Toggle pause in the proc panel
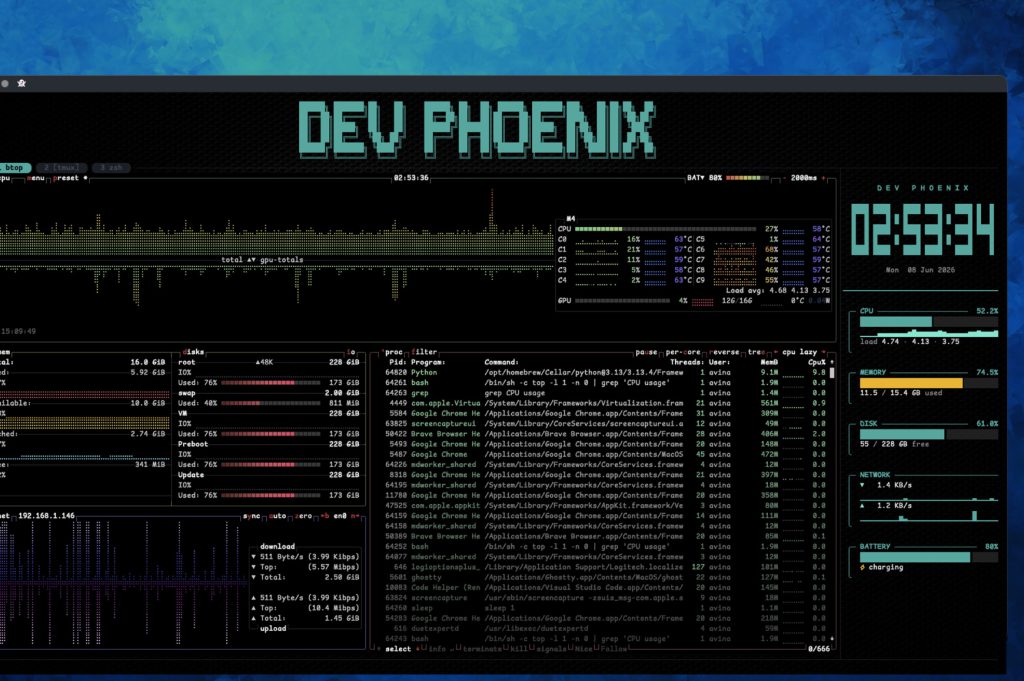The width and height of the screenshot is (1024, 681). click(x=646, y=352)
